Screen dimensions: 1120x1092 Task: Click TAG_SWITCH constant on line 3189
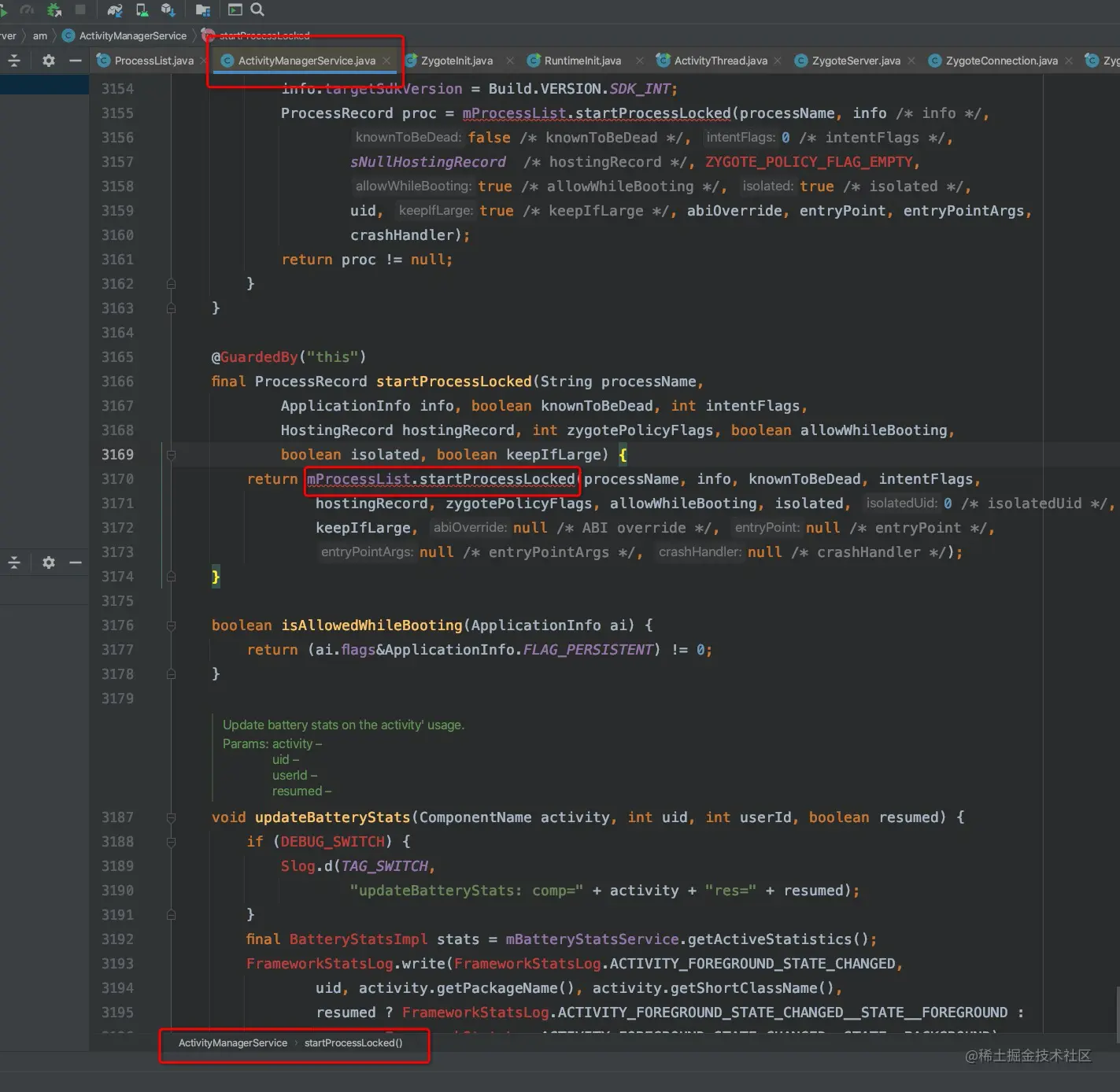tap(385, 866)
